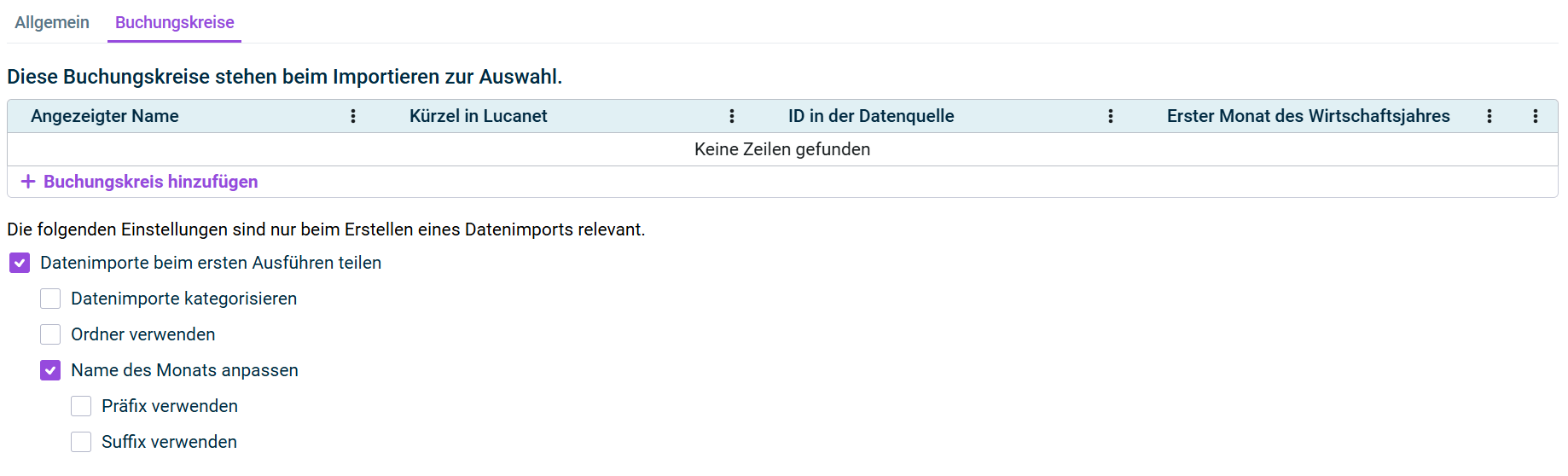Sort by Erster Monat des Wirtschaftsjahres header
Screen dimensions: 1568x476
coord(1308,116)
